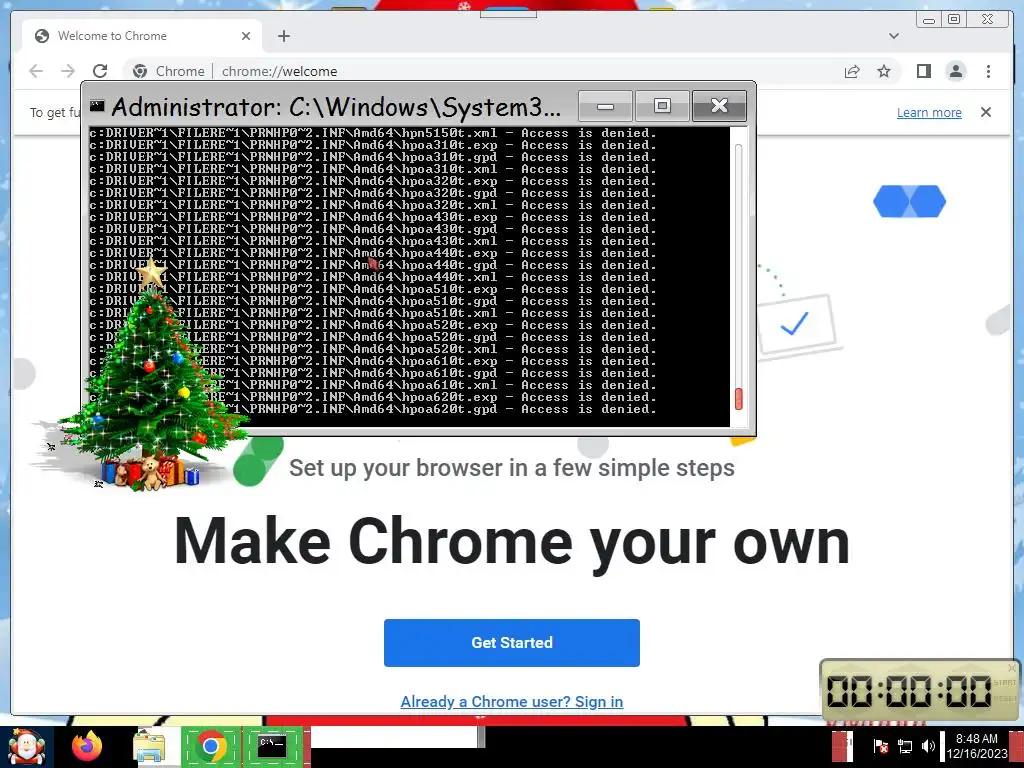Viewport: 1024px width, 768px height.
Task: Go back in Chrome history
Action: click(x=36, y=71)
